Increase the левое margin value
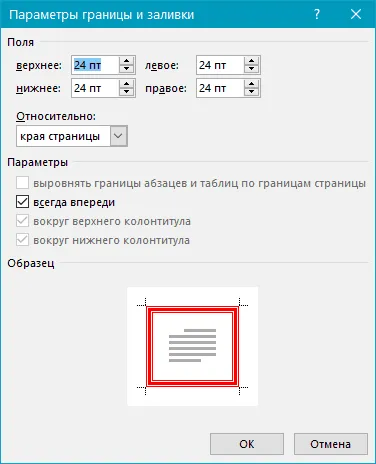 click(x=251, y=61)
